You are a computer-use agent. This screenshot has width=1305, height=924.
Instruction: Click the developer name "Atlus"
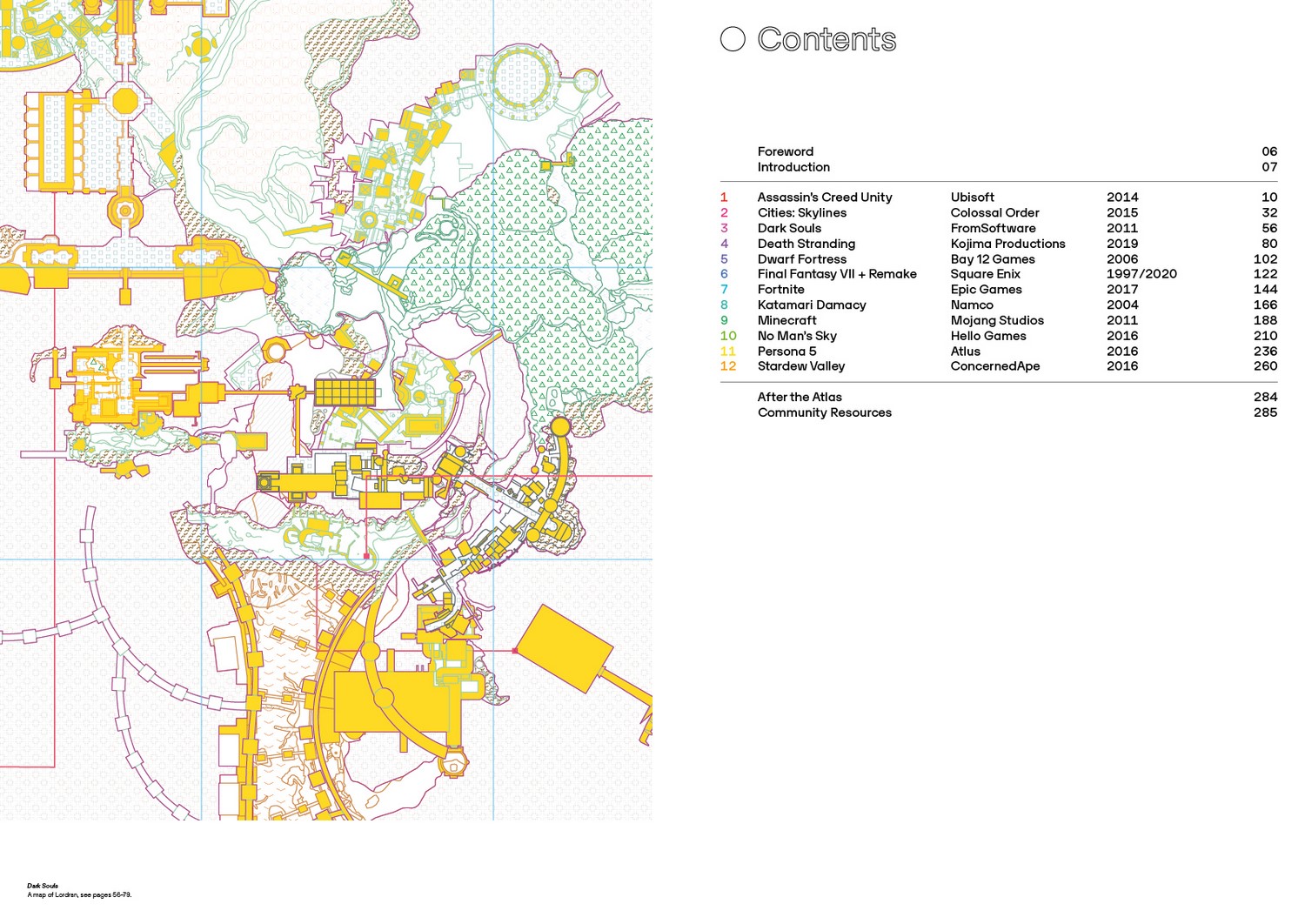(966, 352)
